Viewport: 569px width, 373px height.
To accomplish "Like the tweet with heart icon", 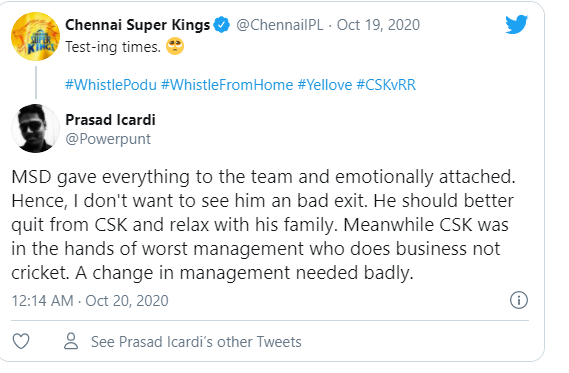I will (x=21, y=341).
